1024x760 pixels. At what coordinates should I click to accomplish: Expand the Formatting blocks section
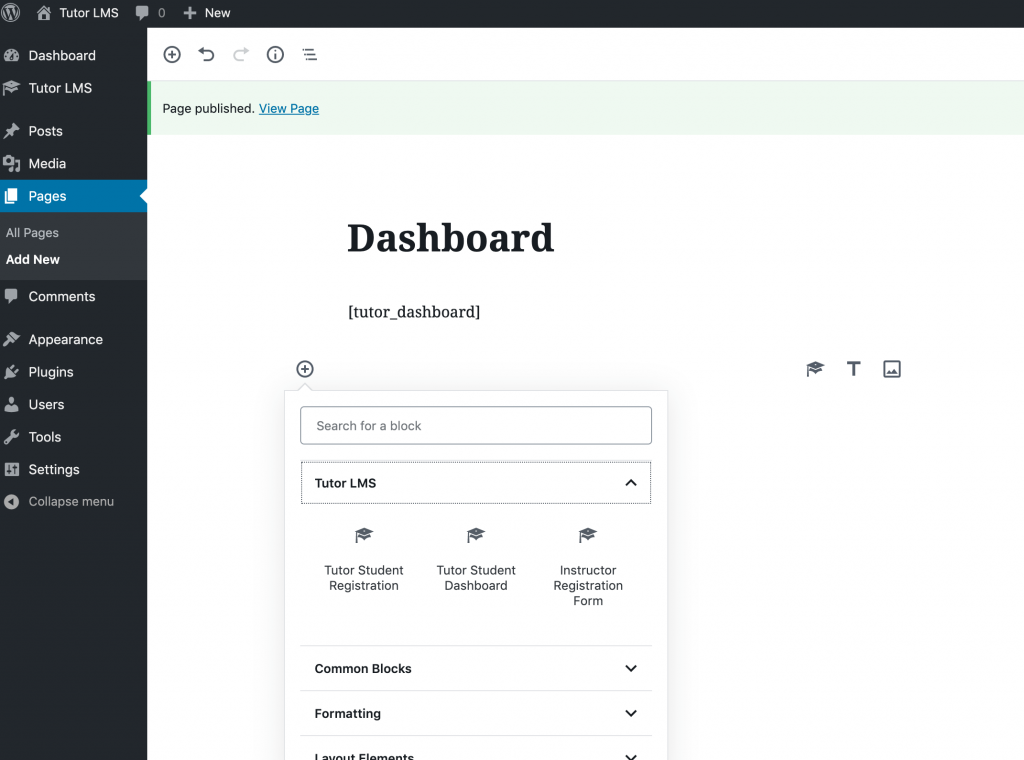point(631,713)
